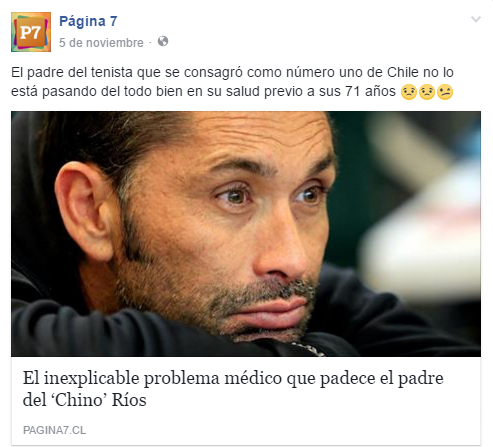
Task: Open the P7 profile logo avatar
Action: pos(31,32)
